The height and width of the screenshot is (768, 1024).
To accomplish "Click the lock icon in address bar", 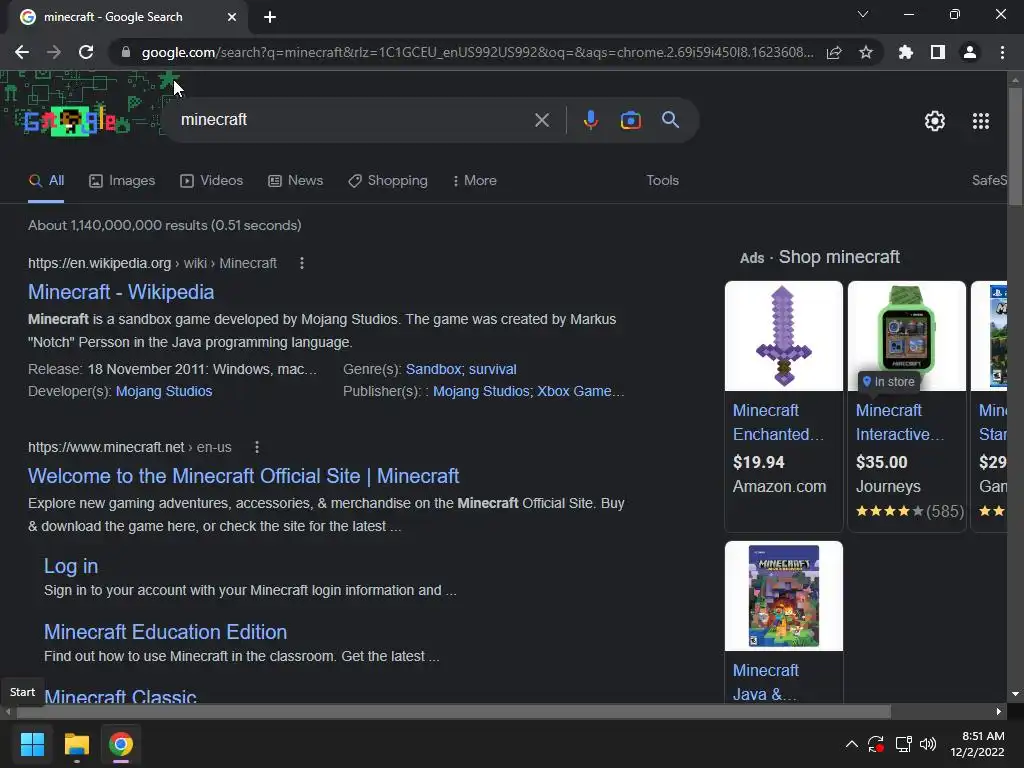I will point(126,52).
